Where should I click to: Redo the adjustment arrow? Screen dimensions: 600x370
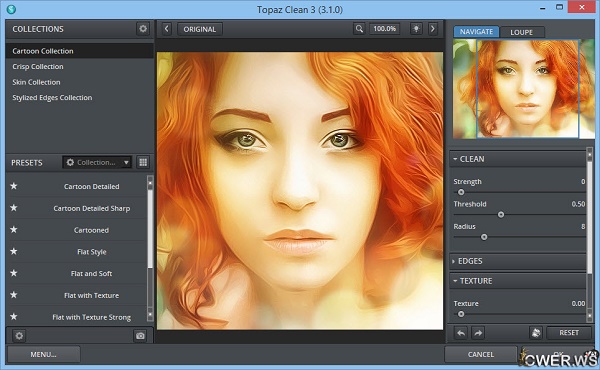click(478, 333)
